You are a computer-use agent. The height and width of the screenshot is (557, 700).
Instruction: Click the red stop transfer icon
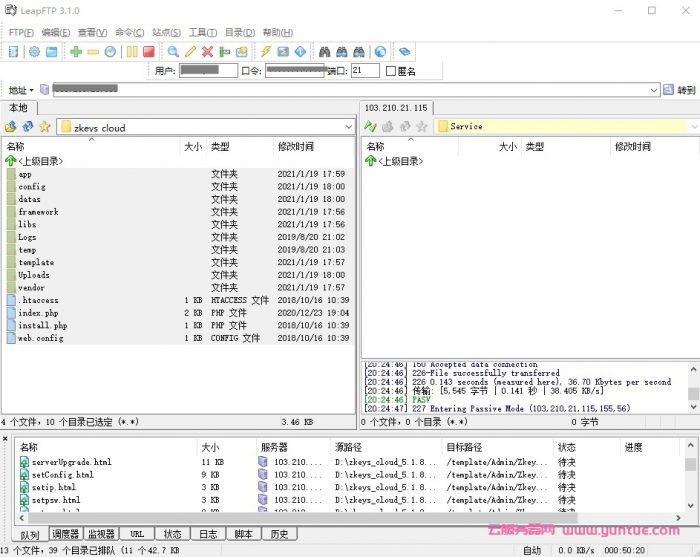149,51
